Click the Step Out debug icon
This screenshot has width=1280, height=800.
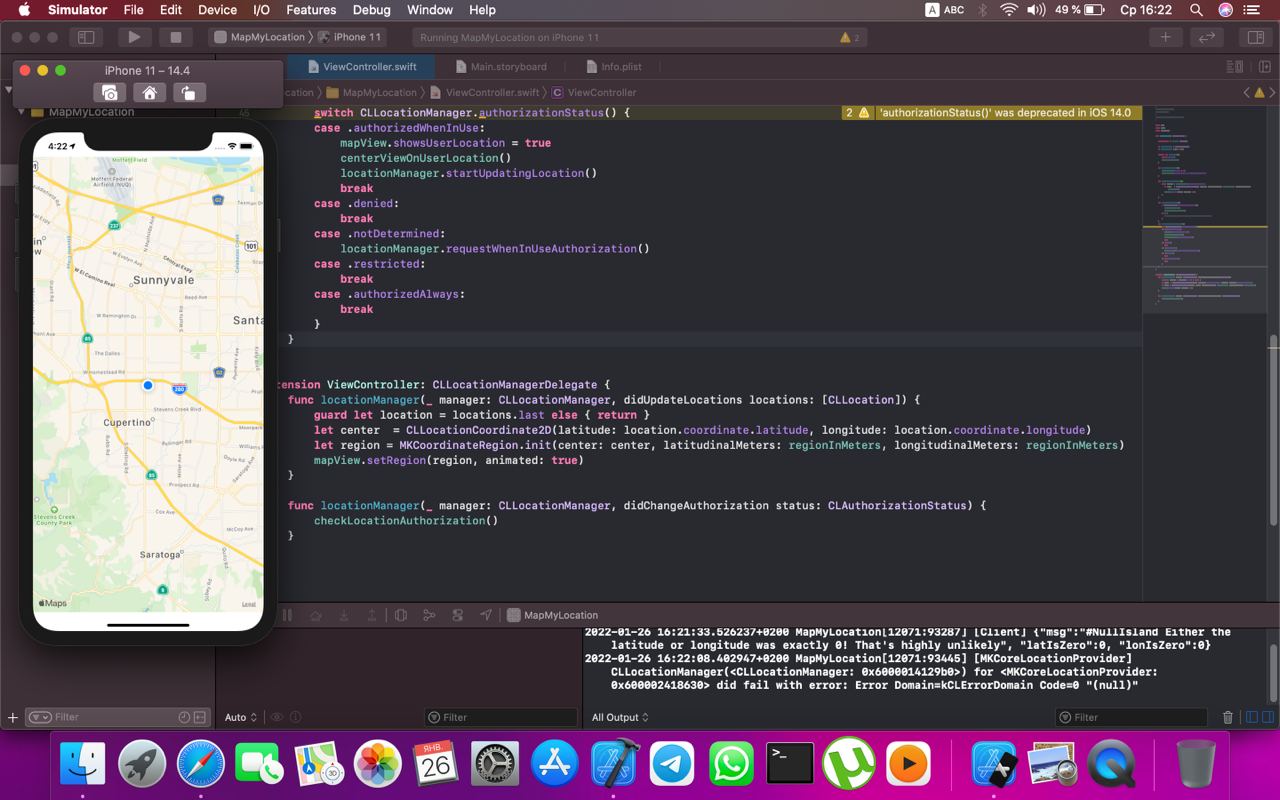(372, 615)
